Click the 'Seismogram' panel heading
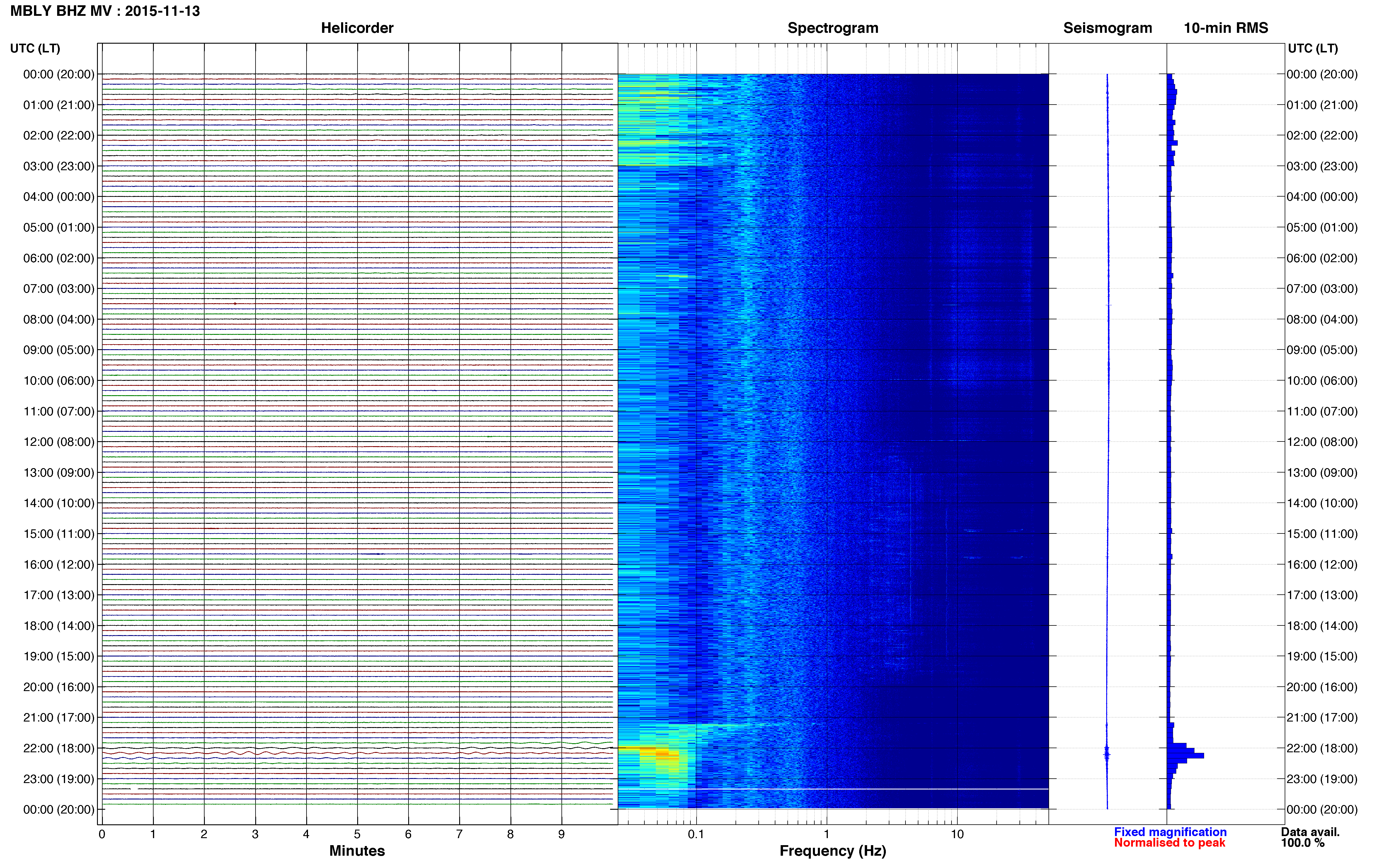 pyautogui.click(x=1108, y=28)
